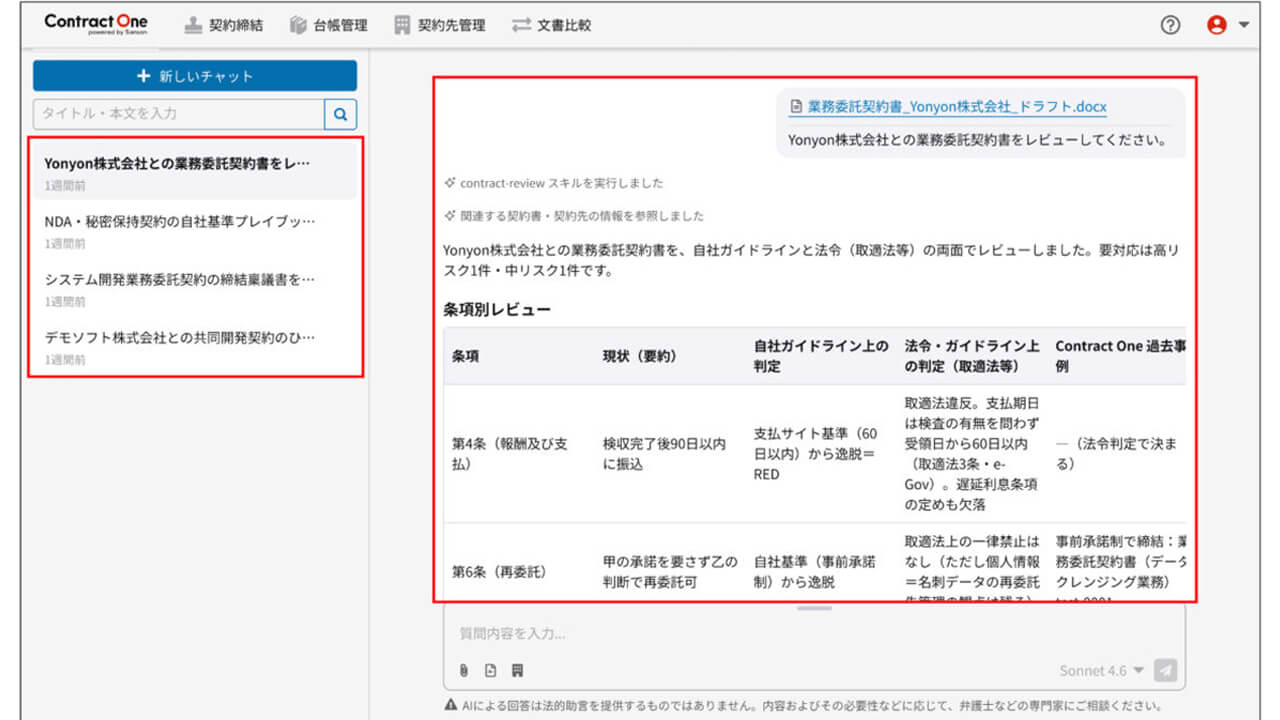This screenshot has width=1280, height=720.
Task: Click the chat search magnifier button
Action: (341, 114)
